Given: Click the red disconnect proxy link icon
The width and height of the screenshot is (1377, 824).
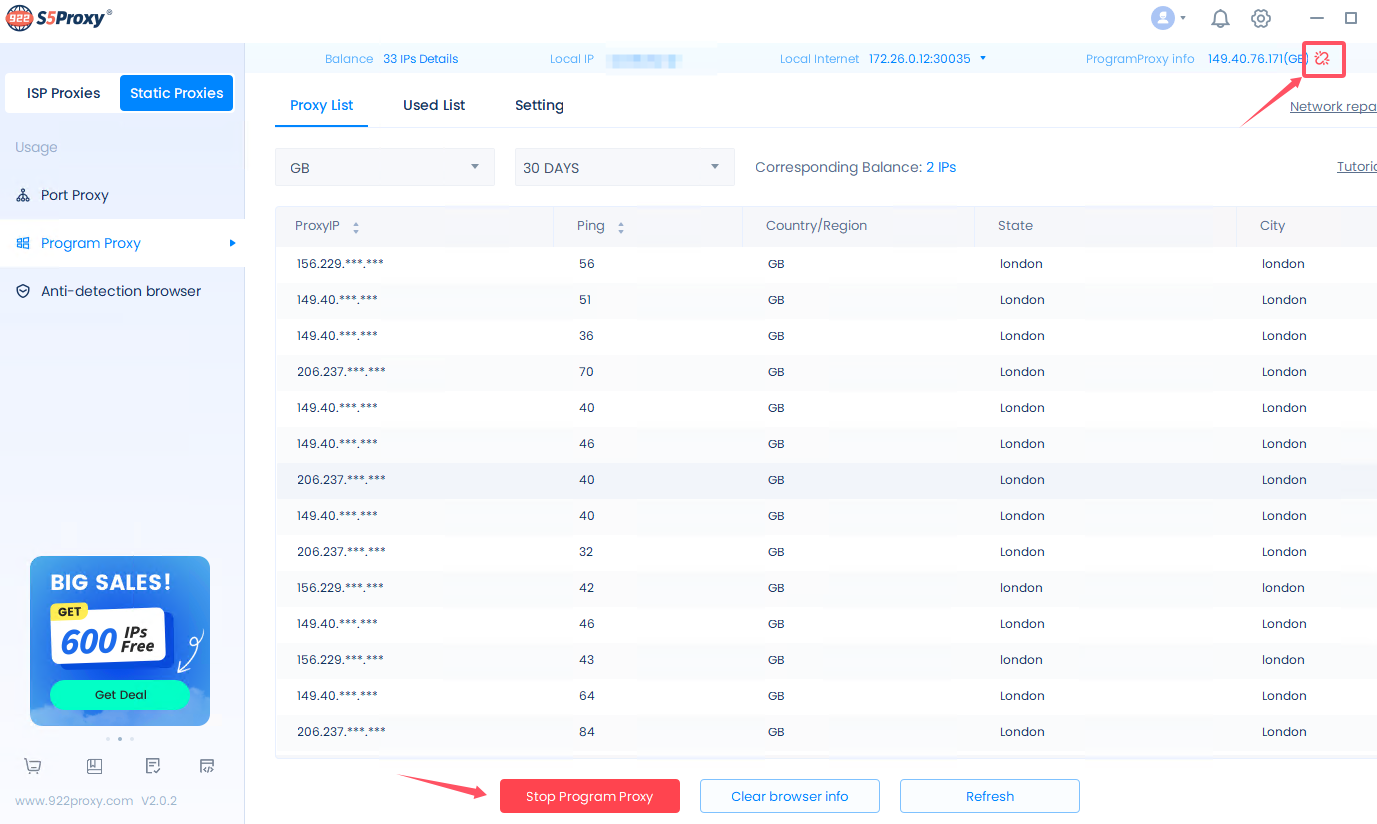Looking at the screenshot, I should tap(1322, 59).
